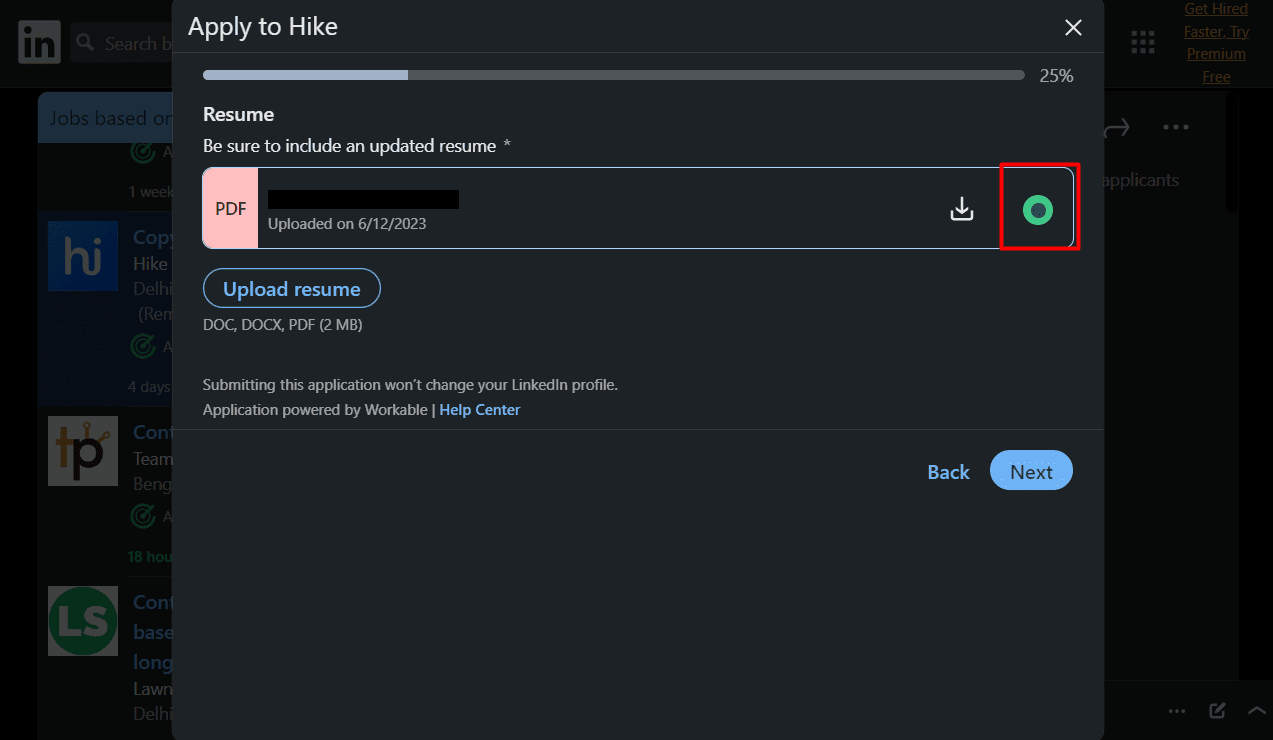The image size is (1273, 740).
Task: Expand the messaging panel chevron
Action: tap(1257, 710)
